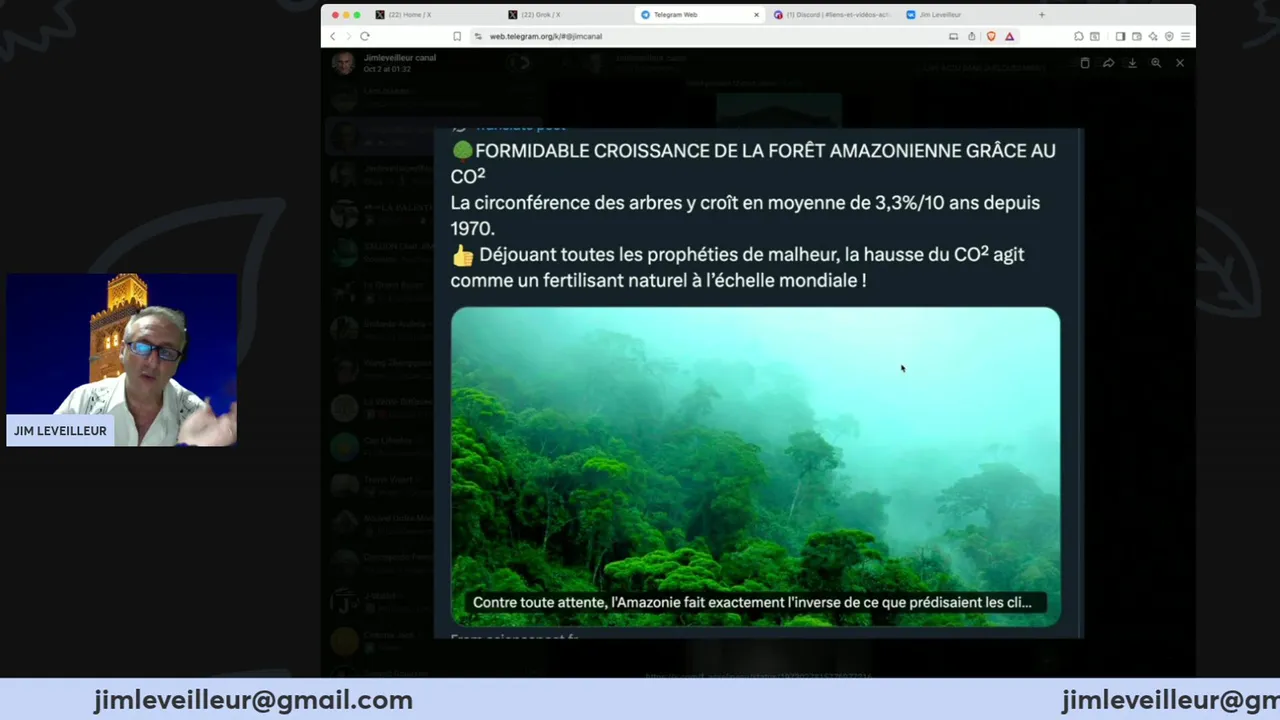This screenshot has width=1280, height=720.
Task: Forward the media using arrow icon
Action: pyautogui.click(x=1109, y=63)
